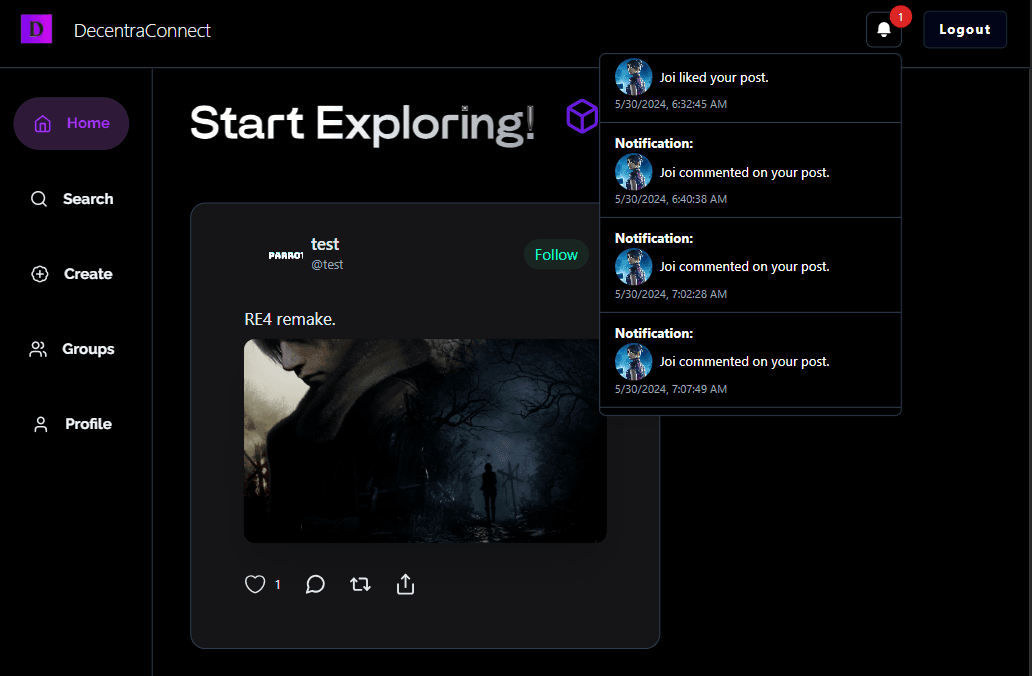
Task: Click the Profile person icon
Action: pos(41,425)
